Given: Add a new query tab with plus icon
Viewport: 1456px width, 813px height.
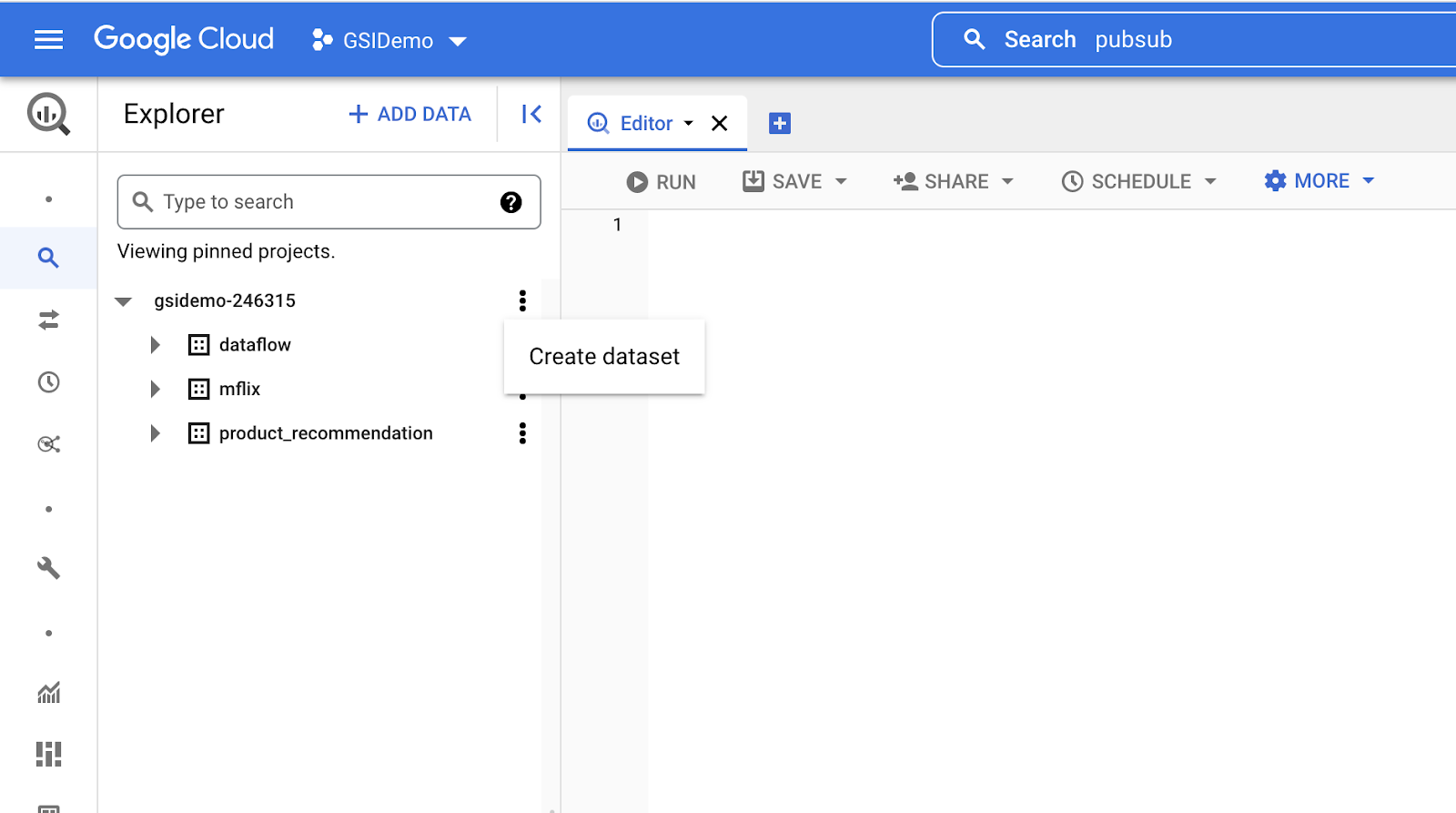Looking at the screenshot, I should click(780, 123).
